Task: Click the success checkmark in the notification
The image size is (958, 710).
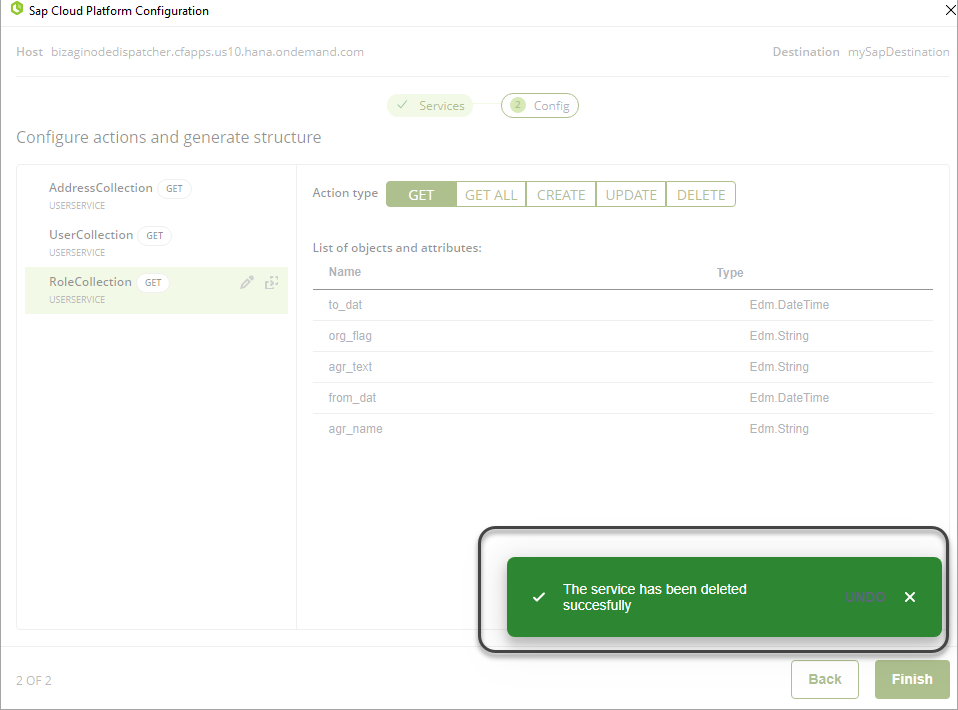Action: click(x=539, y=597)
